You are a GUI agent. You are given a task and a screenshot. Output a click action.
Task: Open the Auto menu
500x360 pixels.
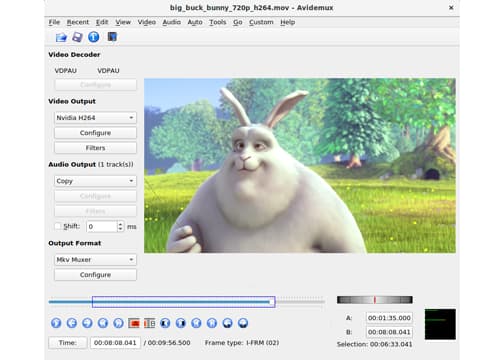pyautogui.click(x=195, y=22)
